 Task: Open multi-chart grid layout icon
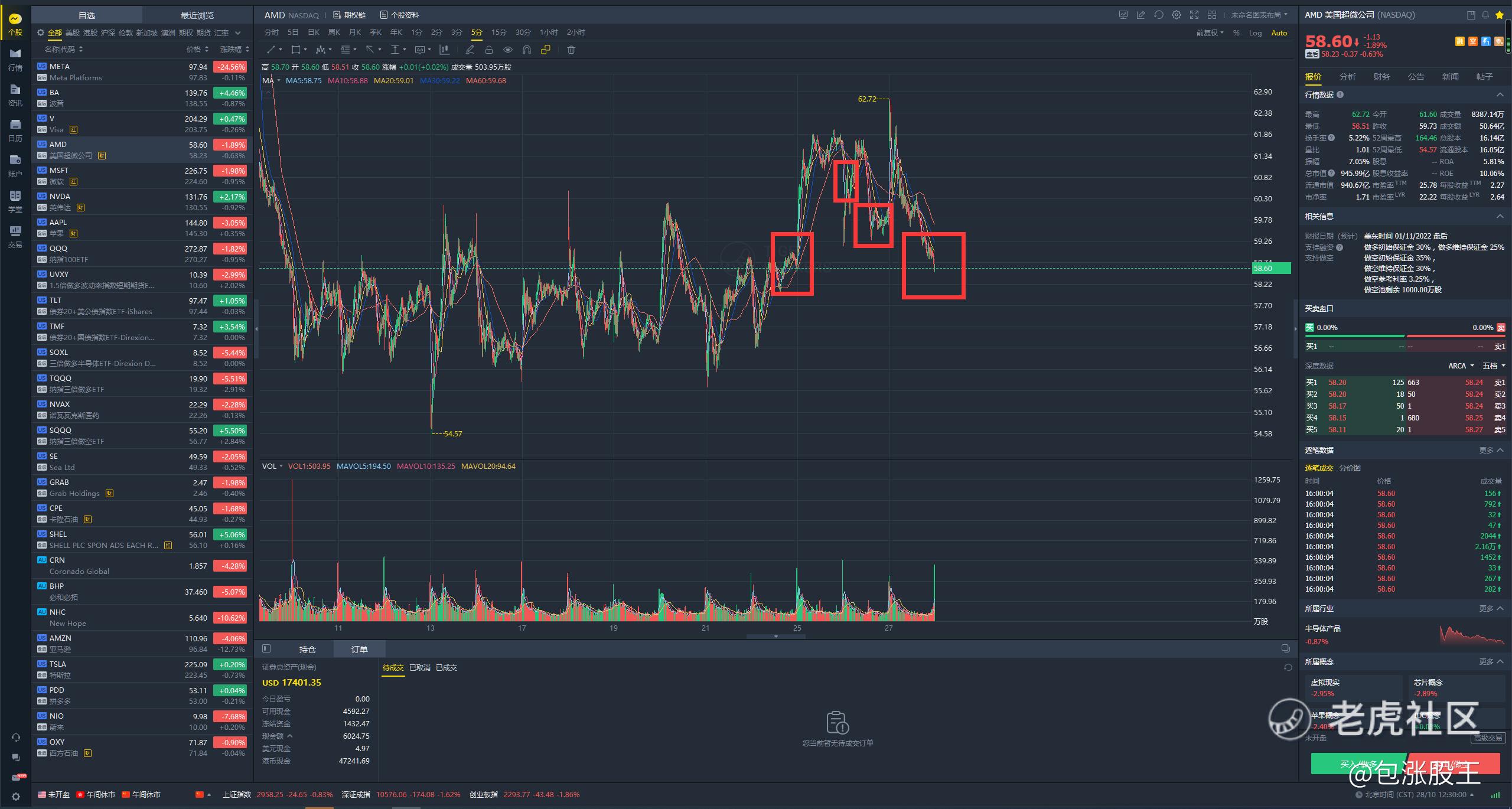tap(1212, 15)
